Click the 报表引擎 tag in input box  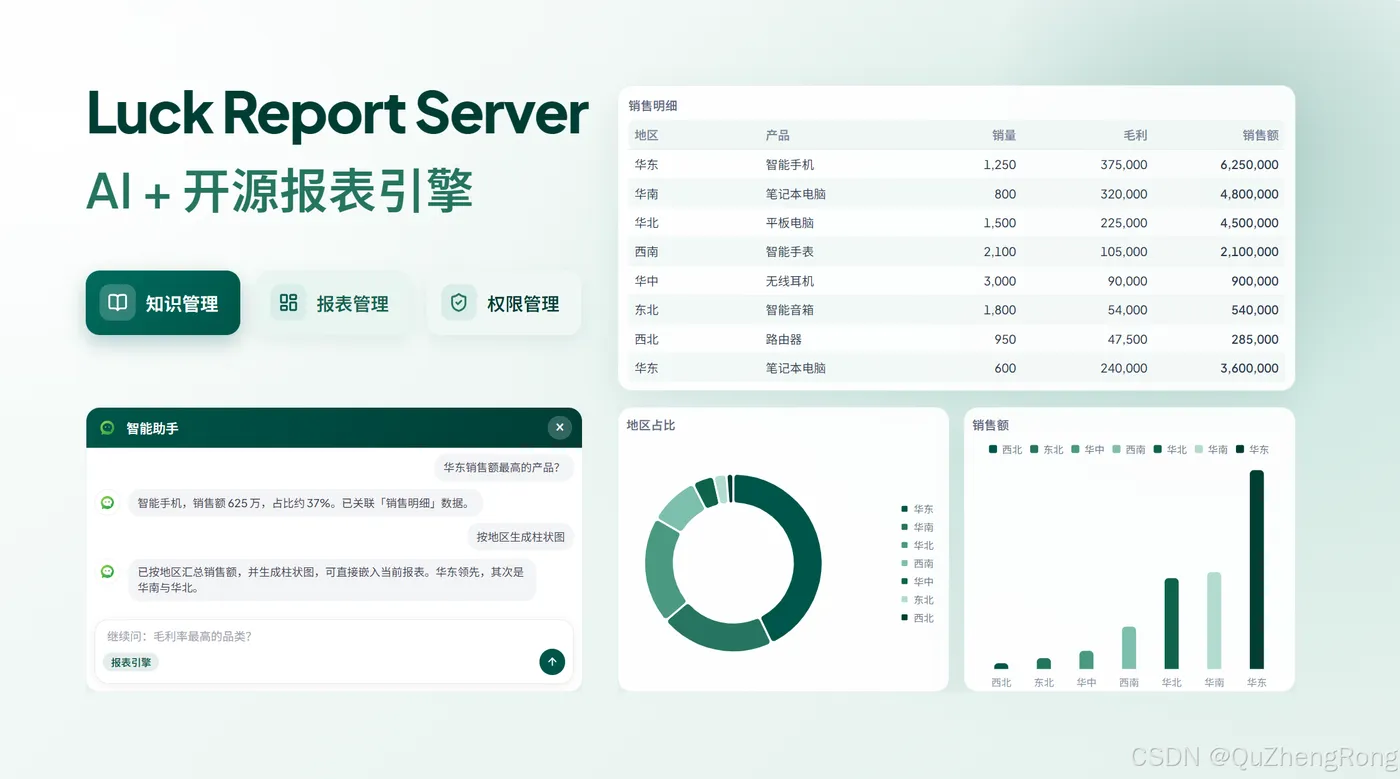(131, 662)
